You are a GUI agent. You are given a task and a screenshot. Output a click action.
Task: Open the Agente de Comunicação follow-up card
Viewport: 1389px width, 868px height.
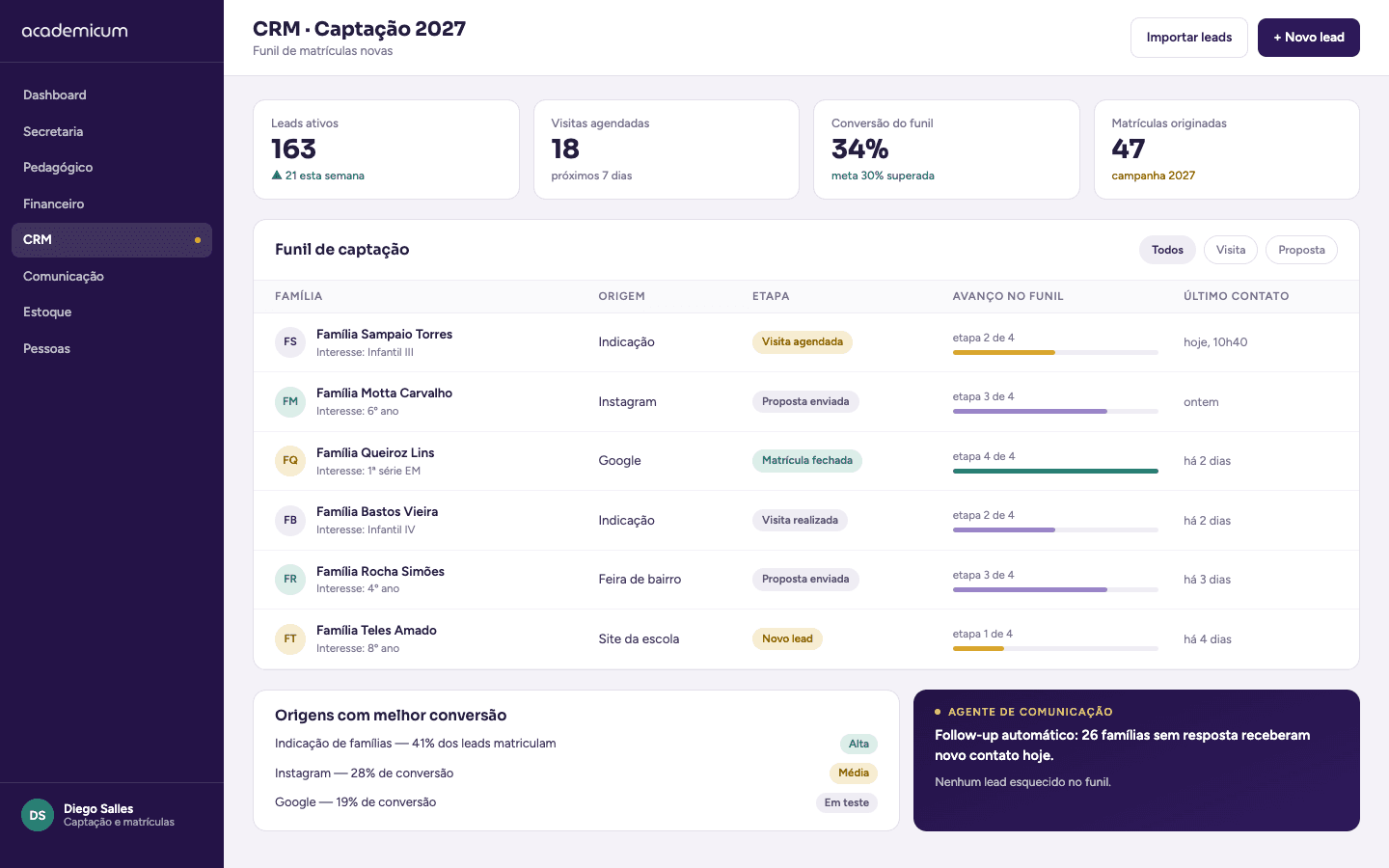point(1136,760)
